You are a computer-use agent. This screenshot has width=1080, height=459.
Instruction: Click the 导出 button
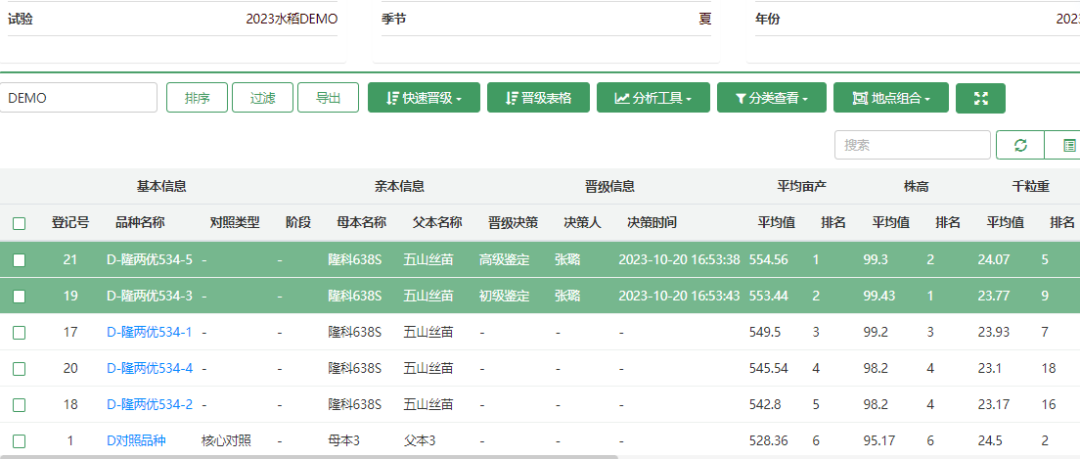[328, 98]
